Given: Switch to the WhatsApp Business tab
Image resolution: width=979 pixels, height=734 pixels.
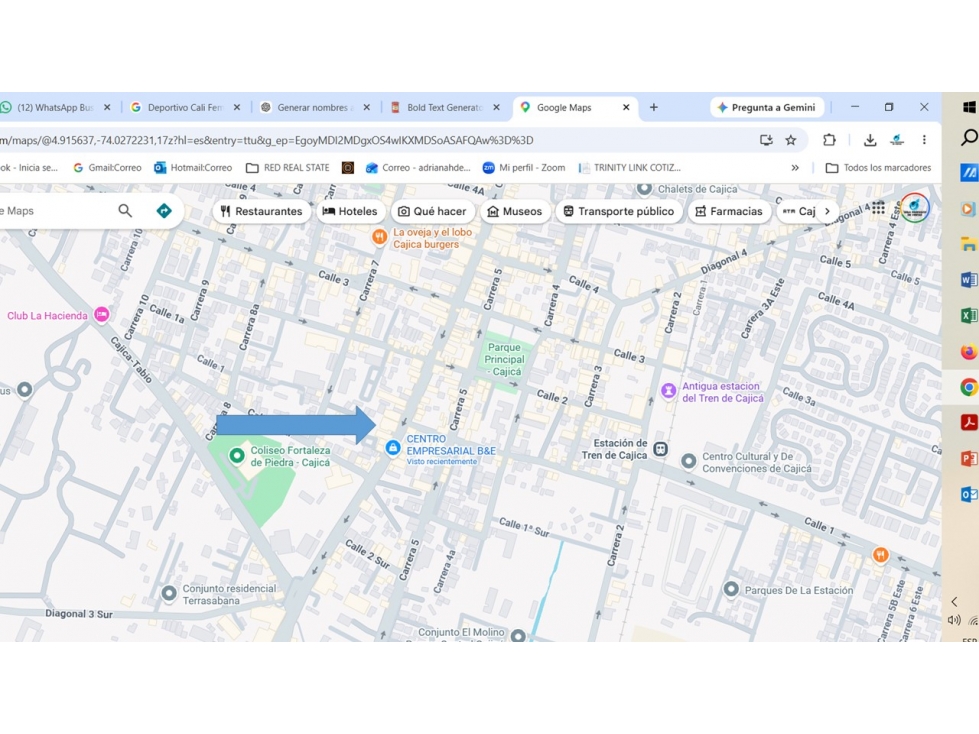Looking at the screenshot, I should (57, 107).
